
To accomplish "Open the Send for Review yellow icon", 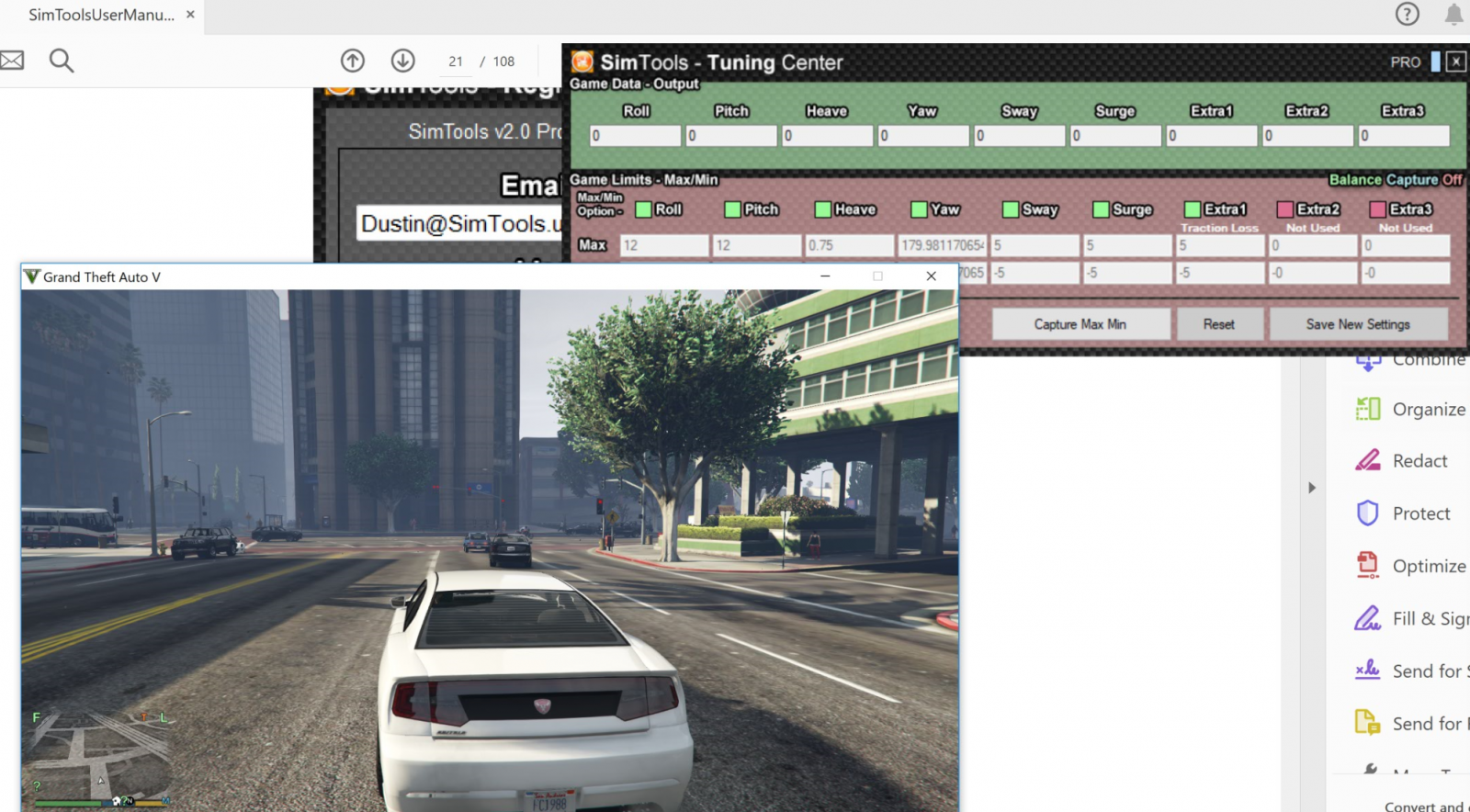I will point(1368,723).
